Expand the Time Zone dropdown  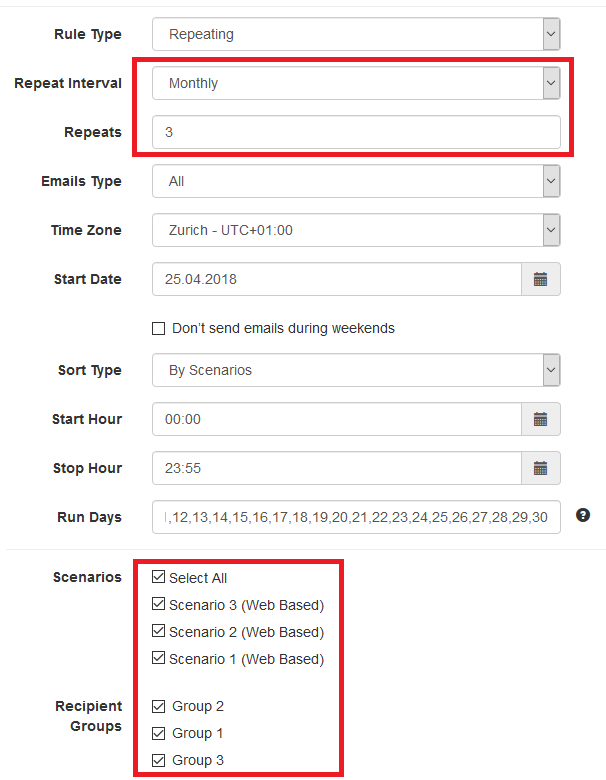tap(356, 230)
